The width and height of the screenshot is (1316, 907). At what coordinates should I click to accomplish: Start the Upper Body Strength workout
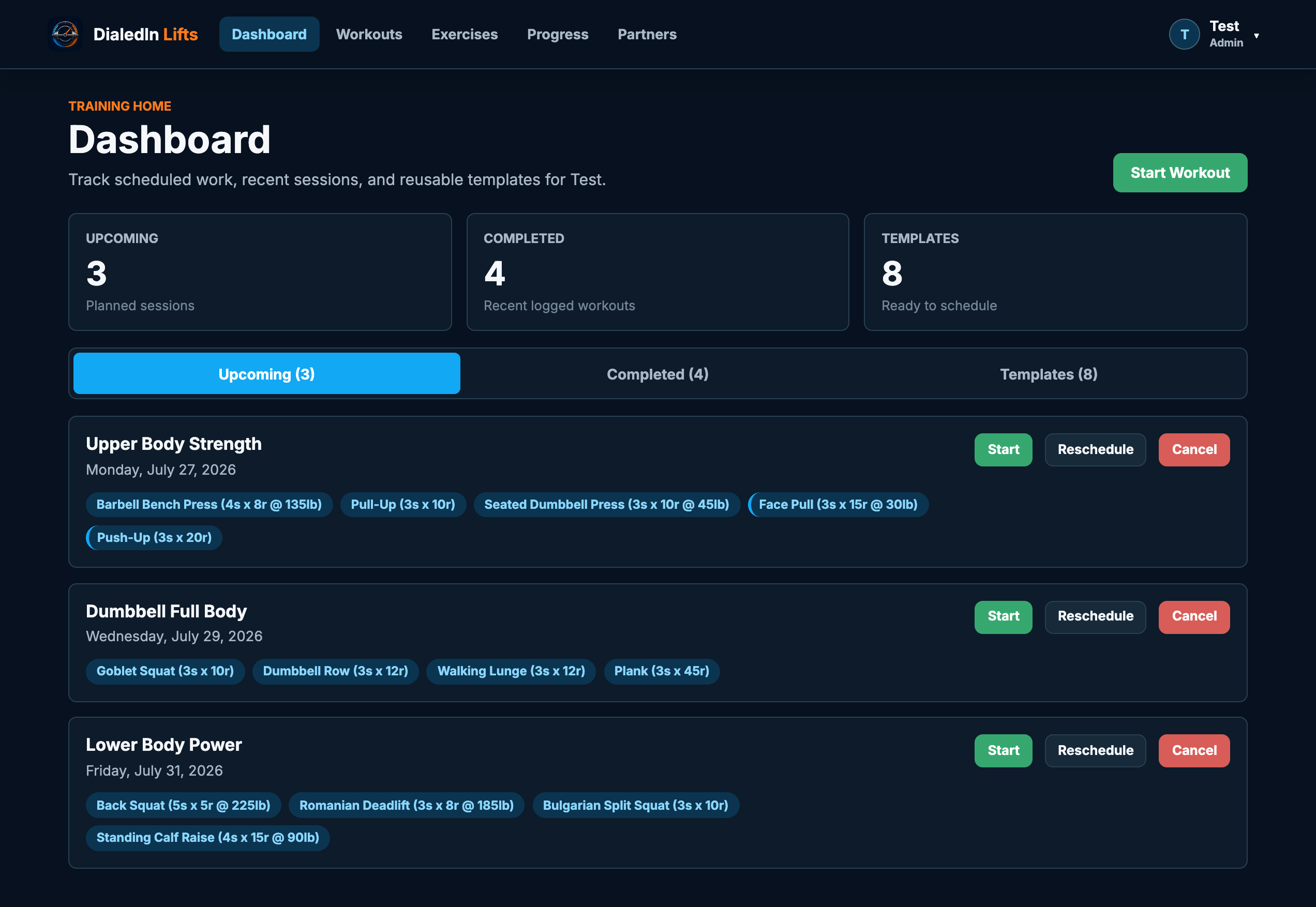1004,449
